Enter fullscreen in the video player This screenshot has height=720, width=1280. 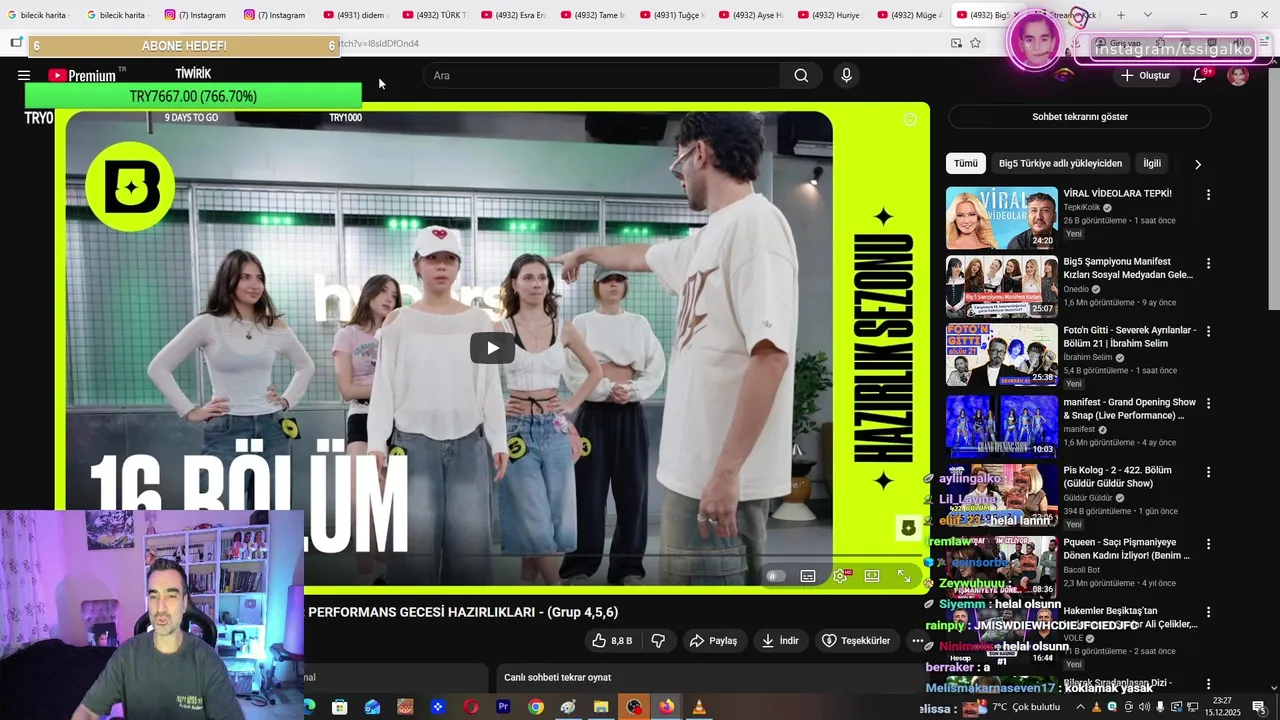[904, 576]
